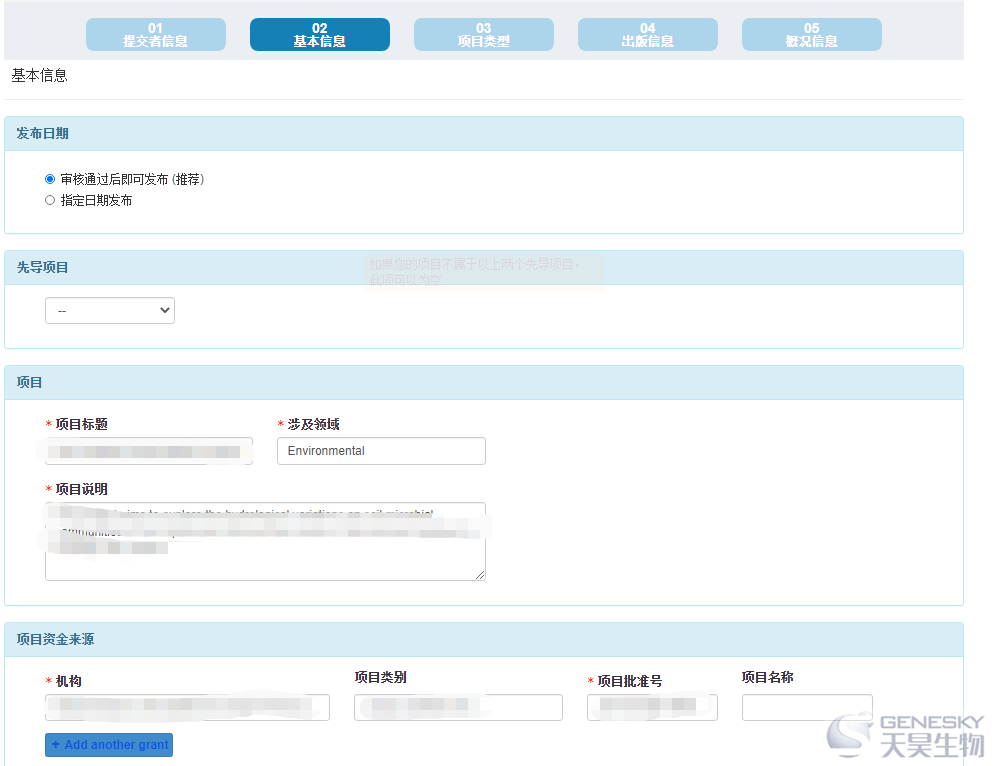Focus the 涉及领域 field containing Environmental

pos(381,451)
